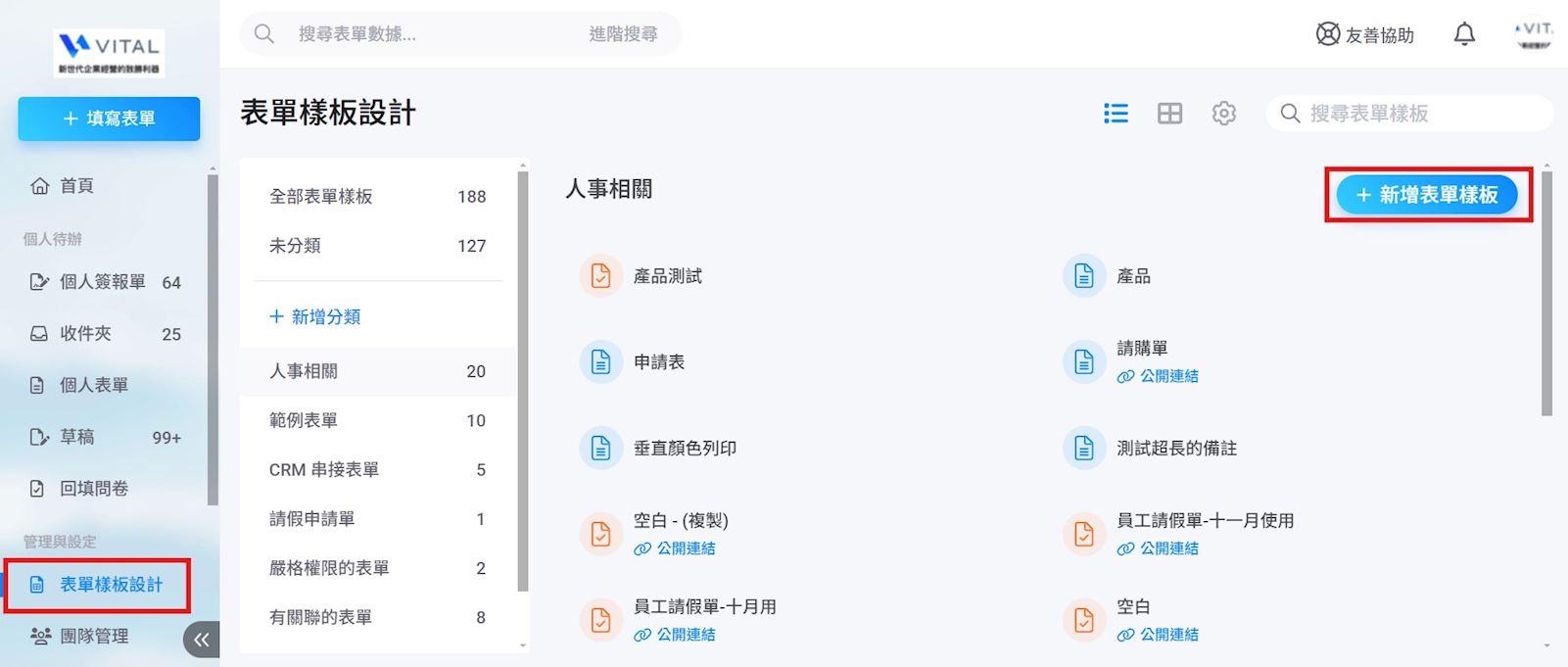
Task: Switch to grid view layout
Action: pos(1169,114)
